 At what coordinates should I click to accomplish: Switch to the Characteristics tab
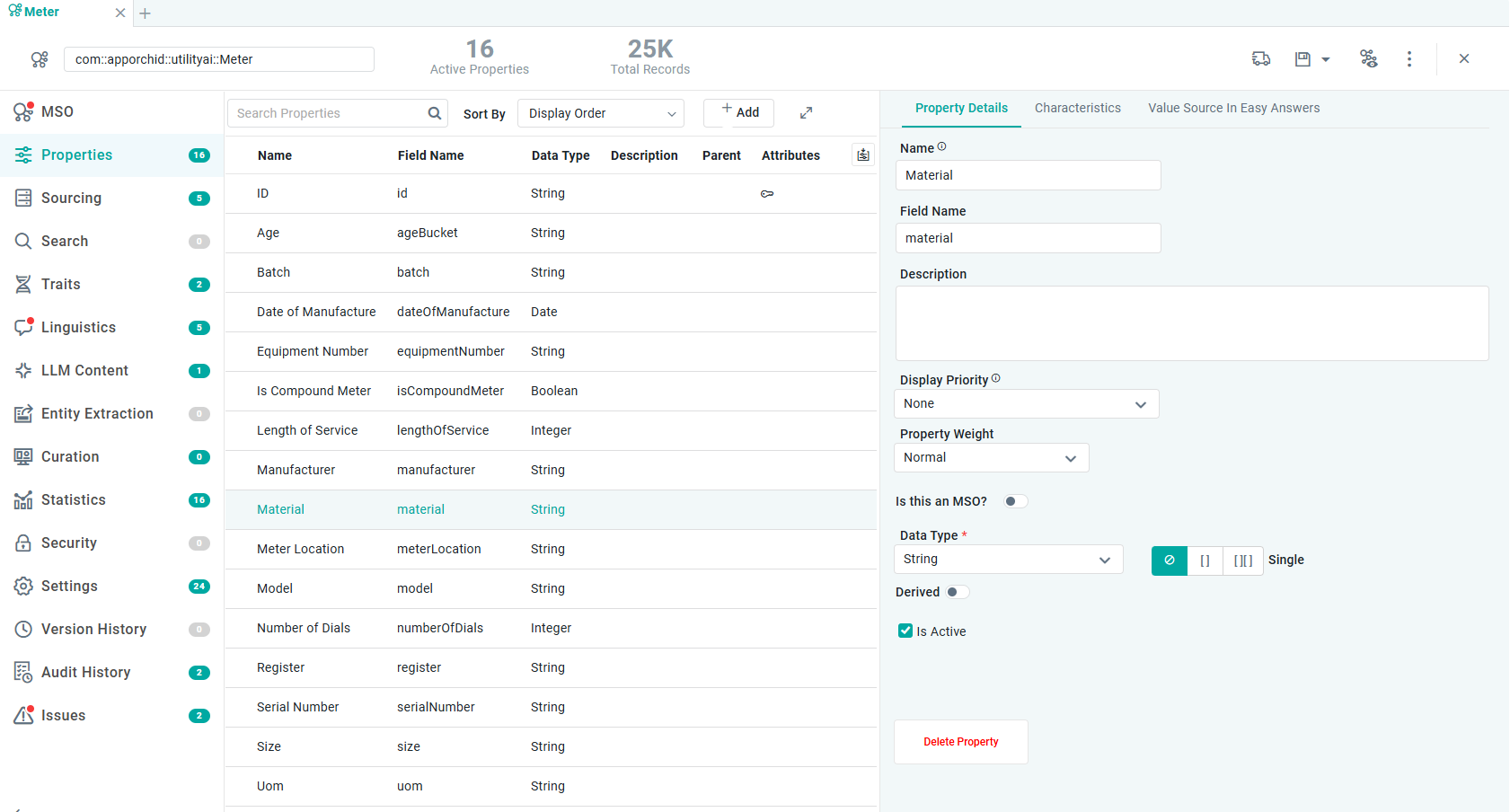[x=1077, y=108]
